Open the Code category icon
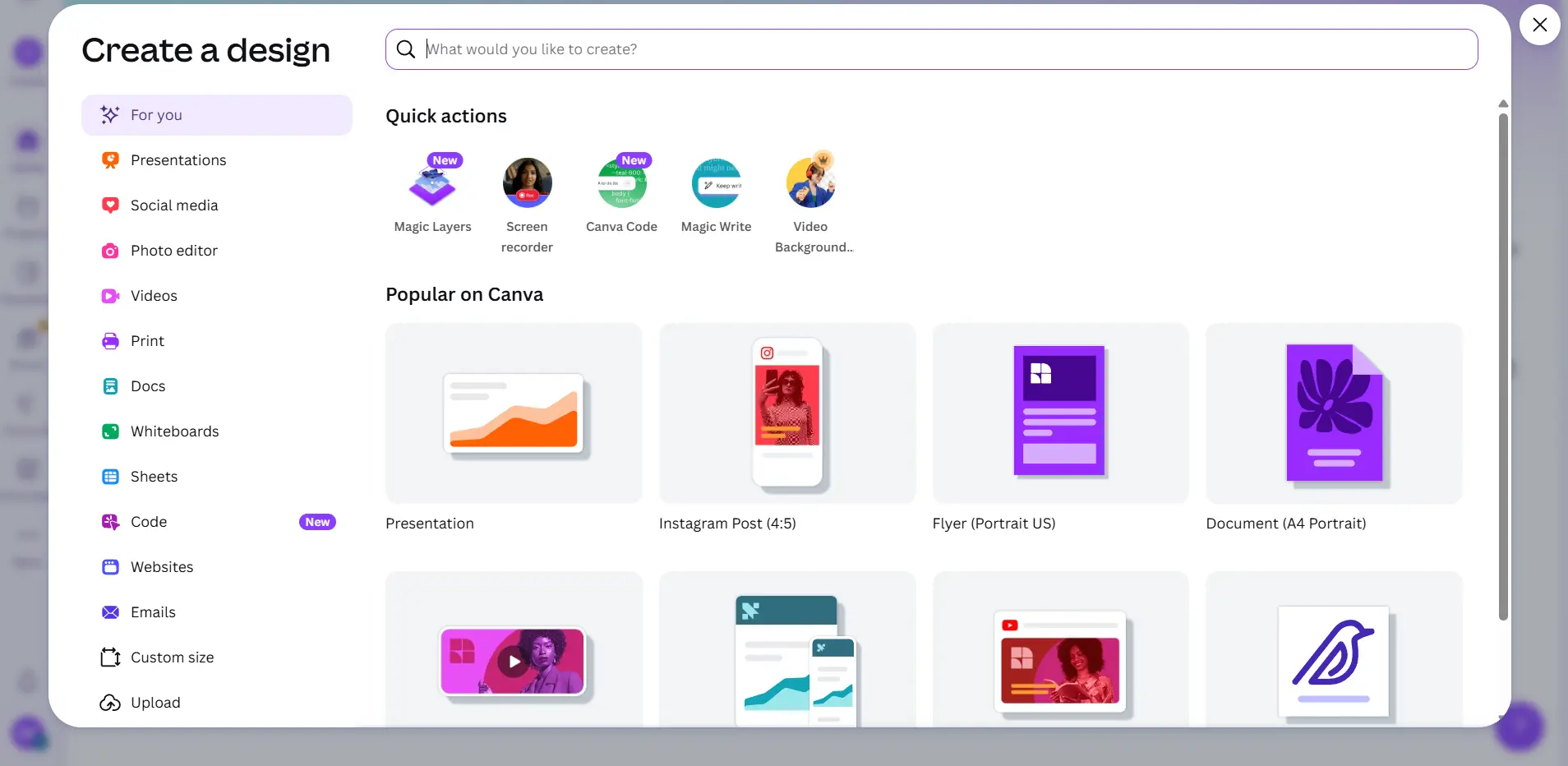The height and width of the screenshot is (766, 1568). (x=110, y=522)
